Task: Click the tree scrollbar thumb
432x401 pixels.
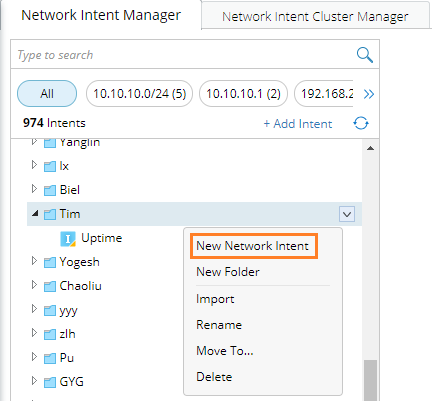Action: tap(370, 380)
